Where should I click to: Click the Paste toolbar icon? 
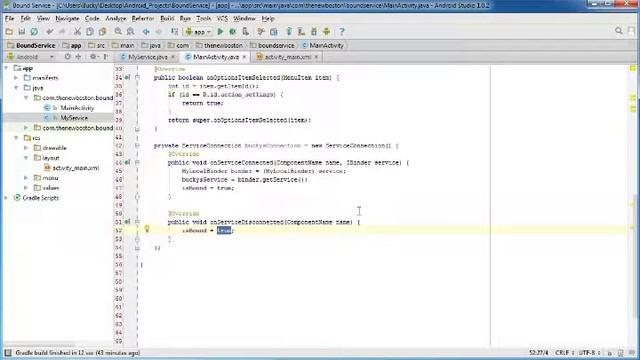[102, 31]
